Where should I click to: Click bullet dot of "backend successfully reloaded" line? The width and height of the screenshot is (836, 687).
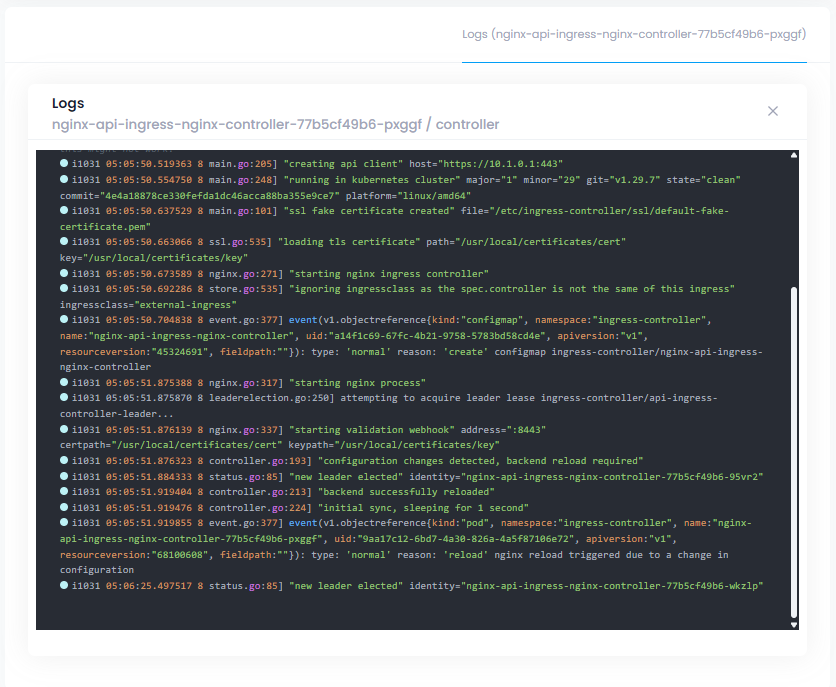coord(64,492)
